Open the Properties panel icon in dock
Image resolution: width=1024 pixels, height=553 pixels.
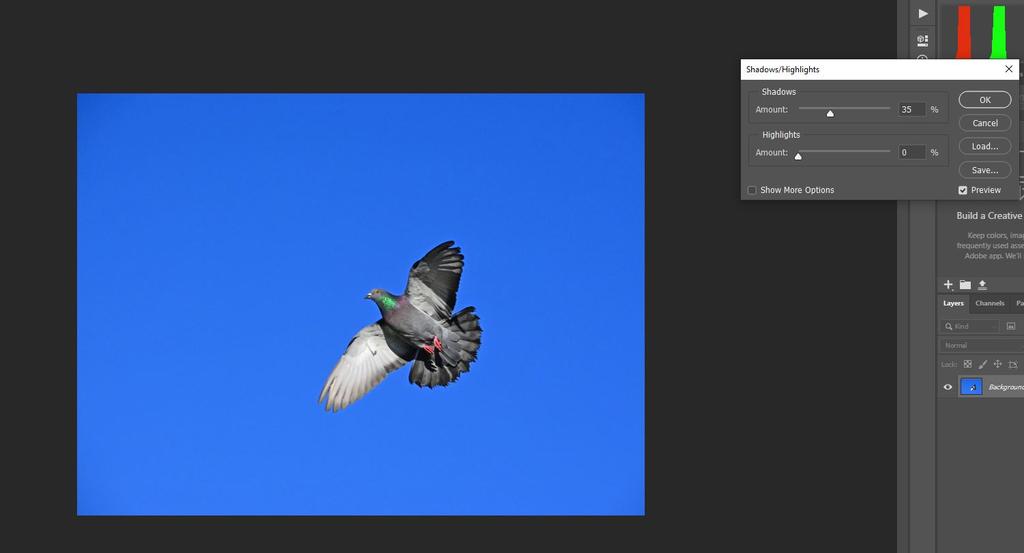coord(922,40)
